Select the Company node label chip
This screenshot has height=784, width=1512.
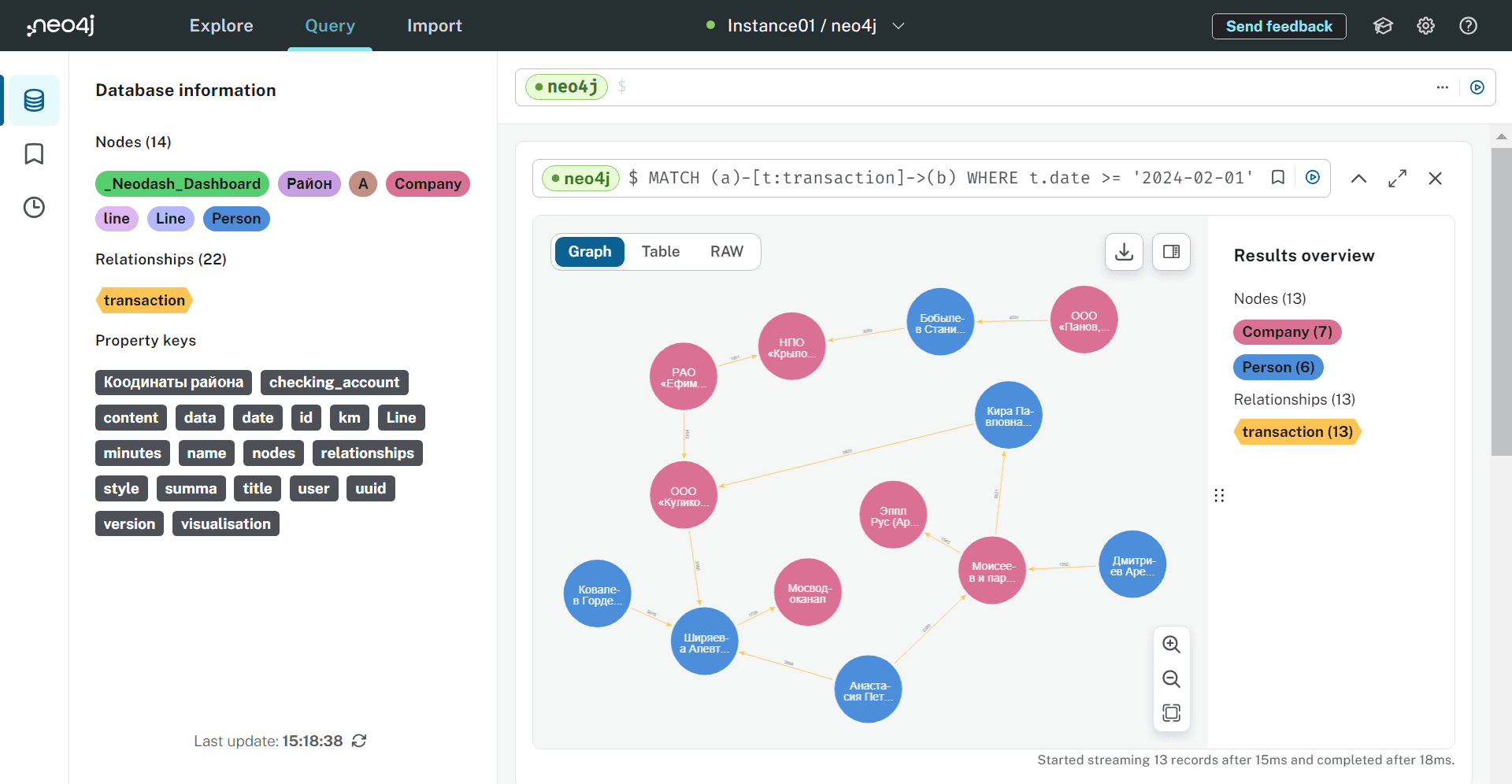(428, 184)
